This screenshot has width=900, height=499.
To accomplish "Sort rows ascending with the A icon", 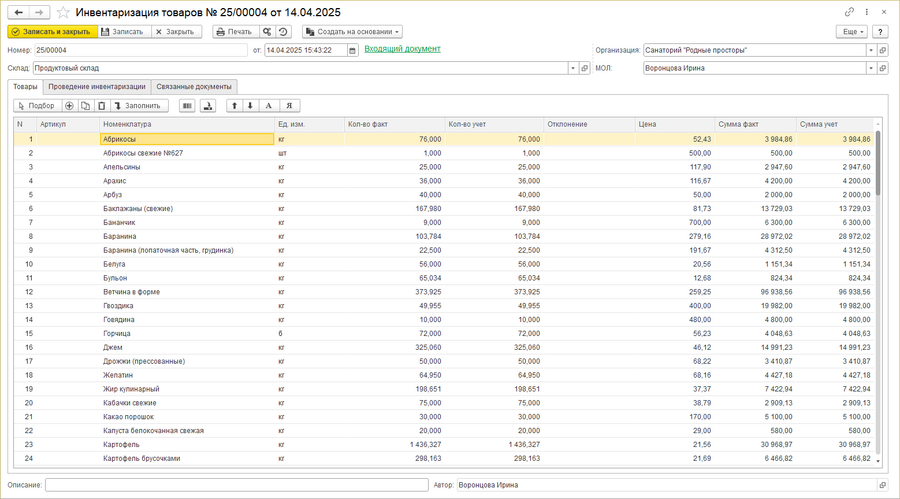I will tap(268, 105).
